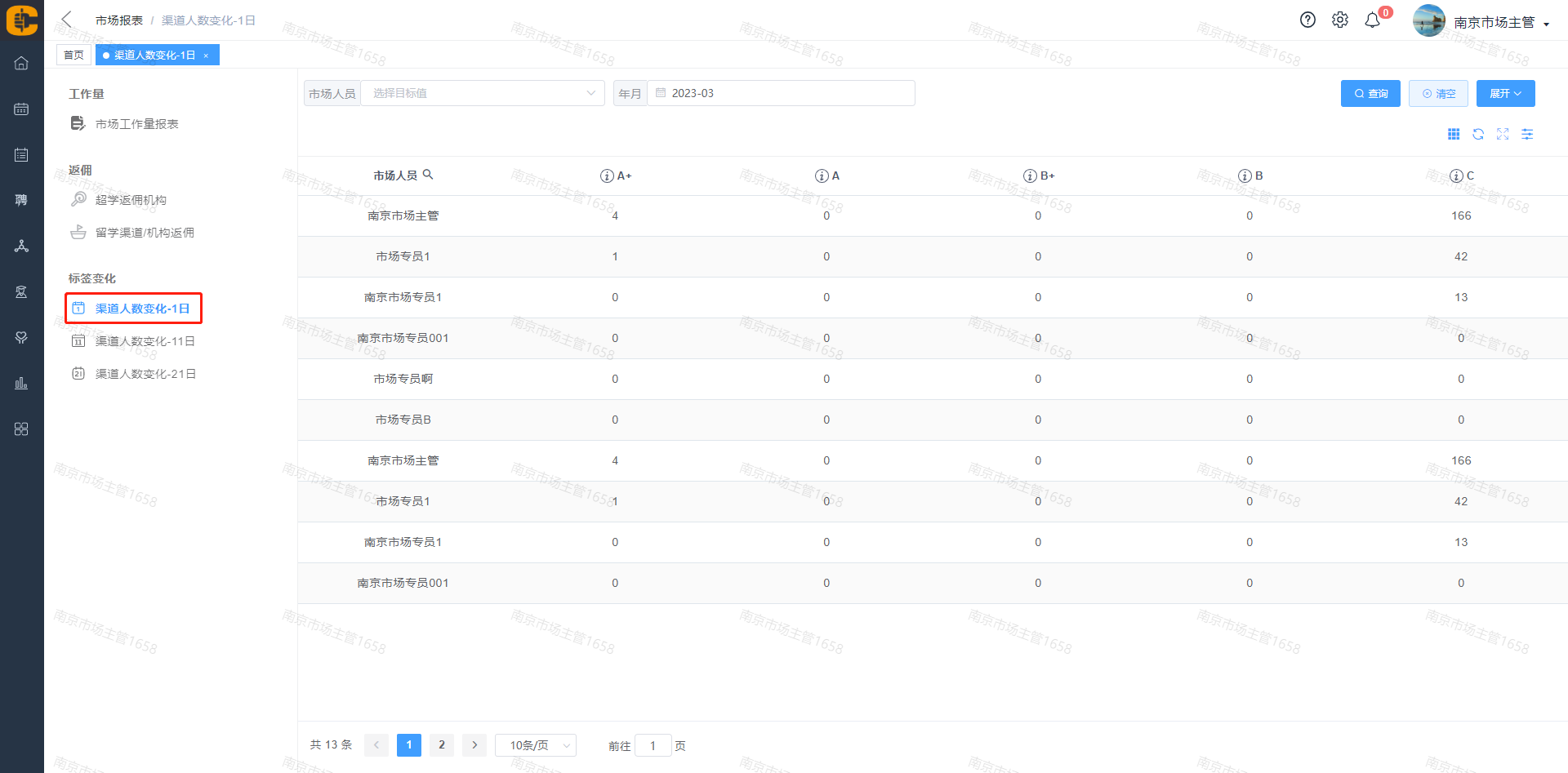This screenshot has height=773, width=1568.
Task: Switch to the 首页 tab
Action: (73, 55)
